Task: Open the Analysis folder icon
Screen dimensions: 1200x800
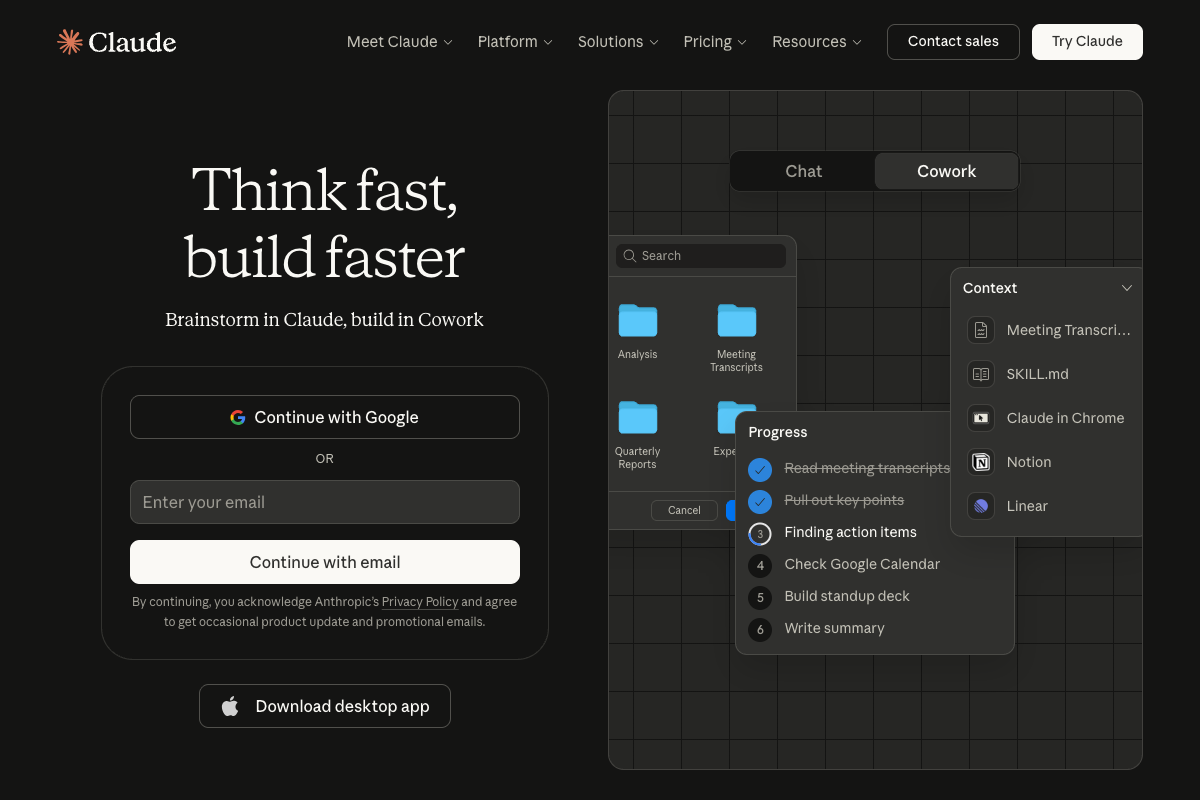Action: pyautogui.click(x=638, y=320)
